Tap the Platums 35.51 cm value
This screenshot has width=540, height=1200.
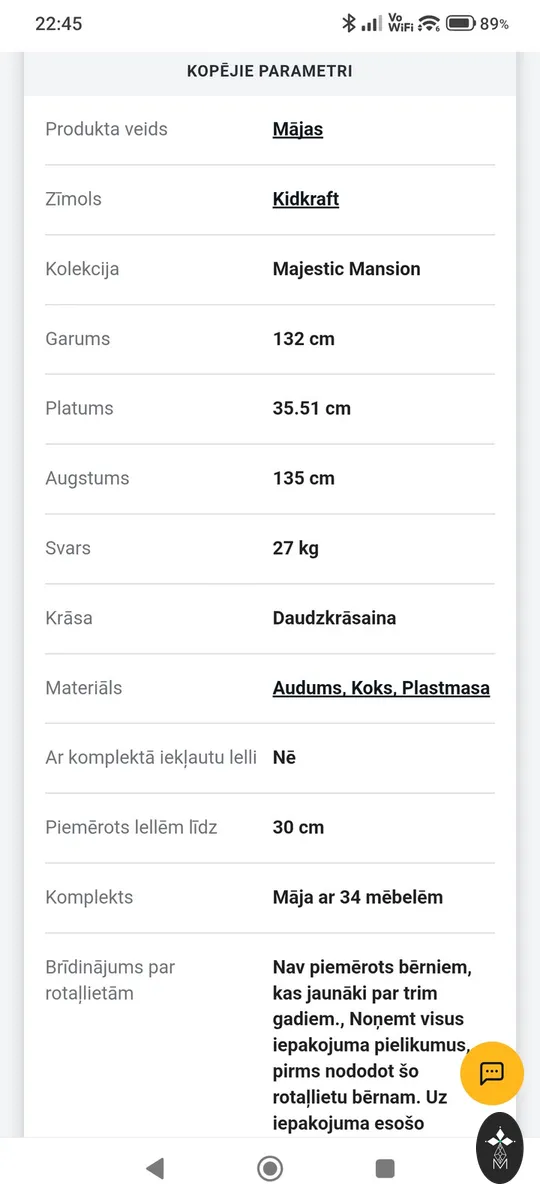[x=312, y=408]
